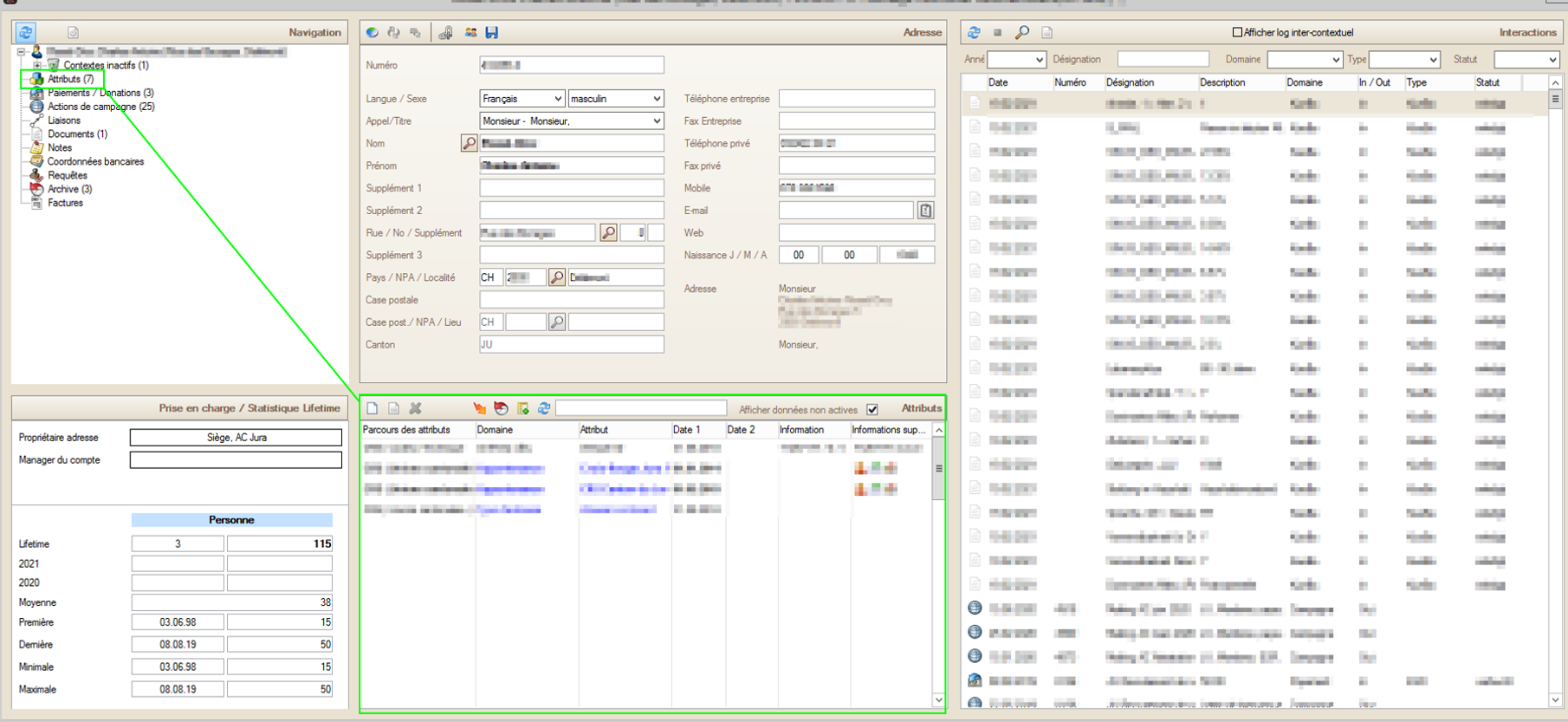Click the sheet with green plus icon in Attributs

pyautogui.click(x=522, y=408)
